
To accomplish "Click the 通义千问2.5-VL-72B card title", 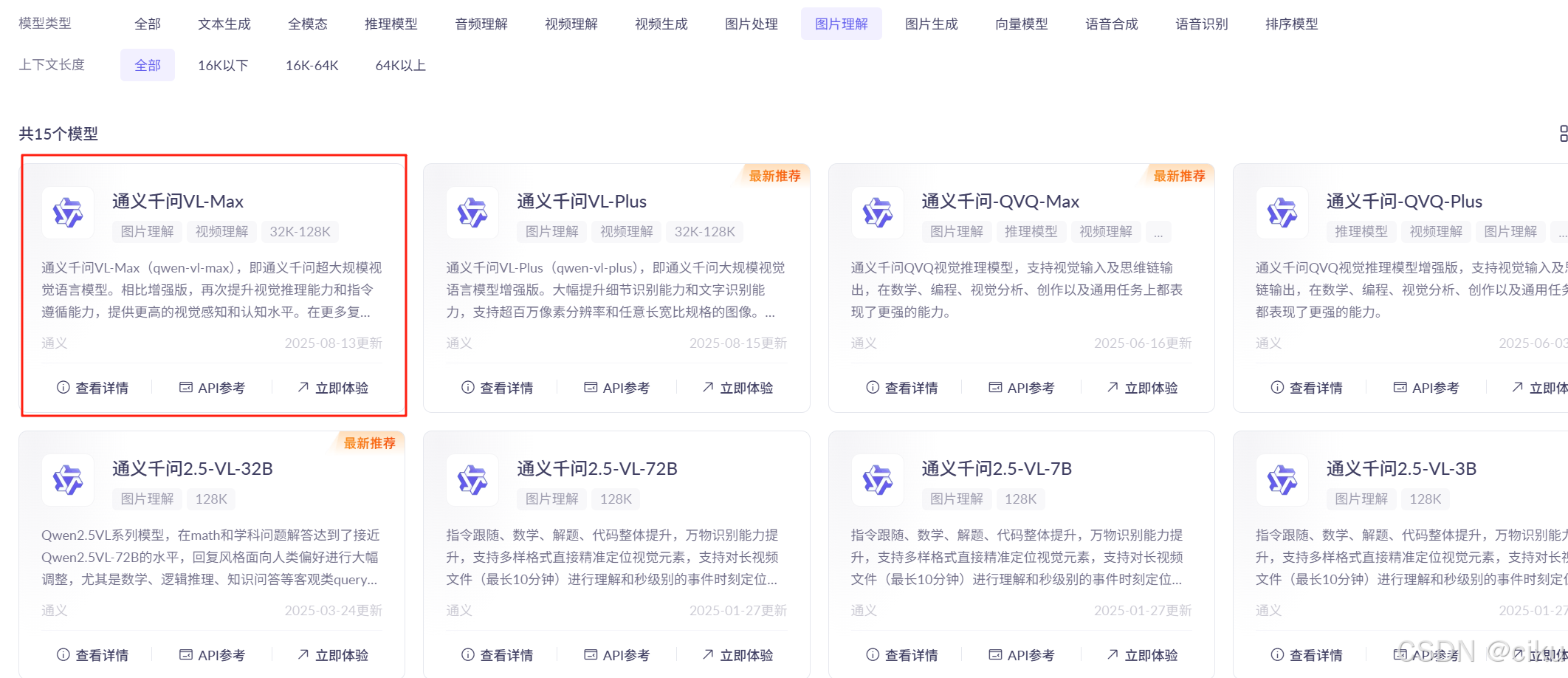I will pos(597,469).
